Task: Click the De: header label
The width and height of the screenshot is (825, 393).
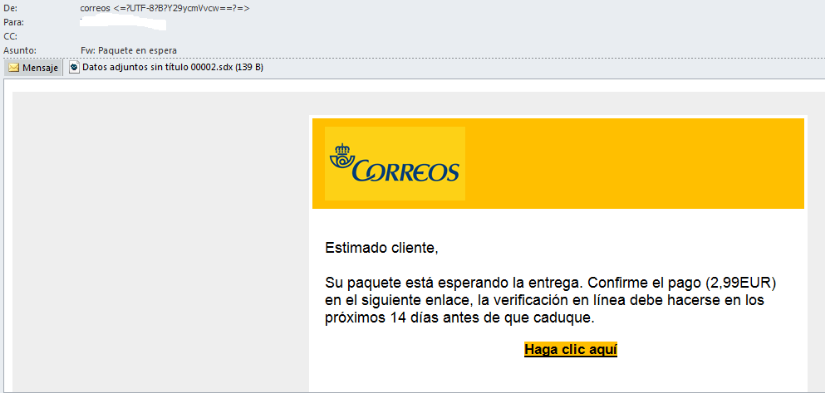Action: (x=11, y=8)
